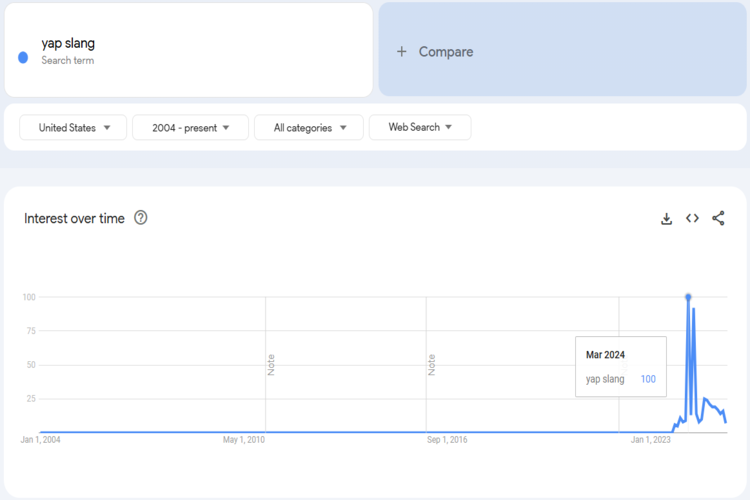The height and width of the screenshot is (500, 750).
Task: Click the 75 y-axis label
Action: 31,331
